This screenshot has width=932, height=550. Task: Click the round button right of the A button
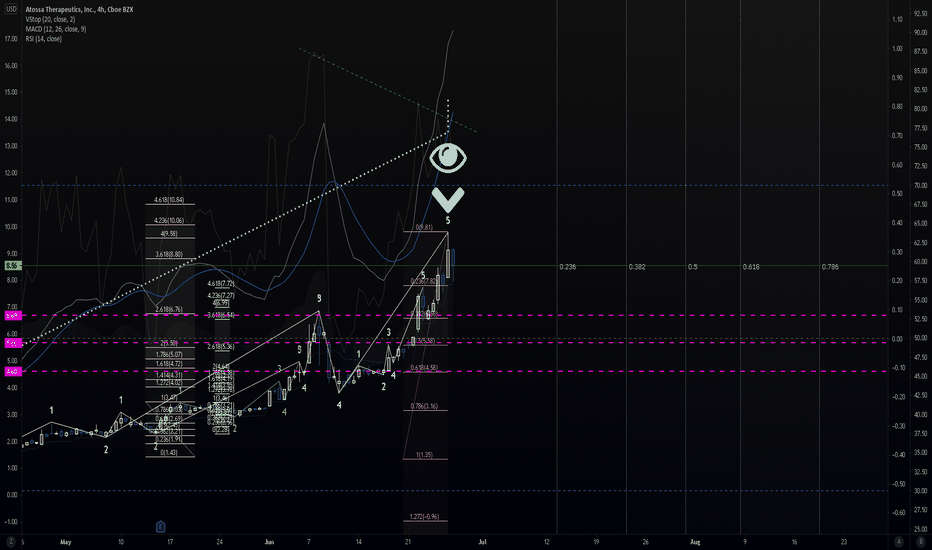pos(921,542)
